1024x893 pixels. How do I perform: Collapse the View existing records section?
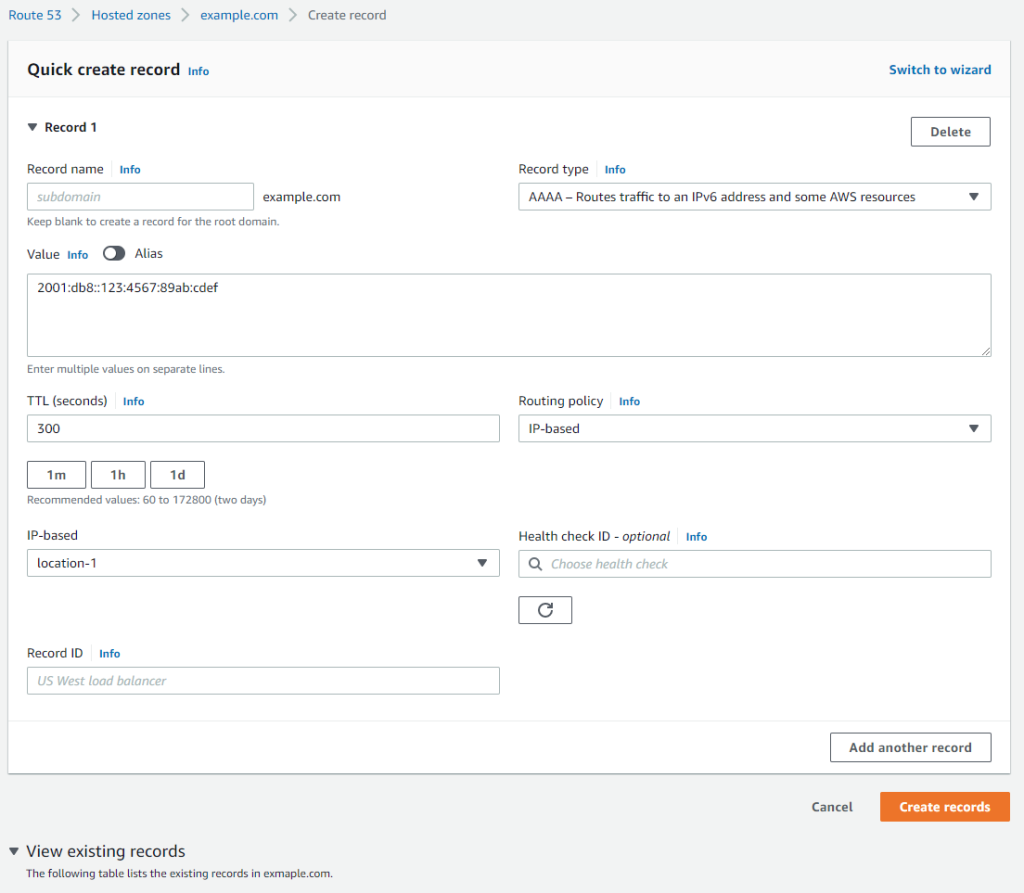[12, 851]
